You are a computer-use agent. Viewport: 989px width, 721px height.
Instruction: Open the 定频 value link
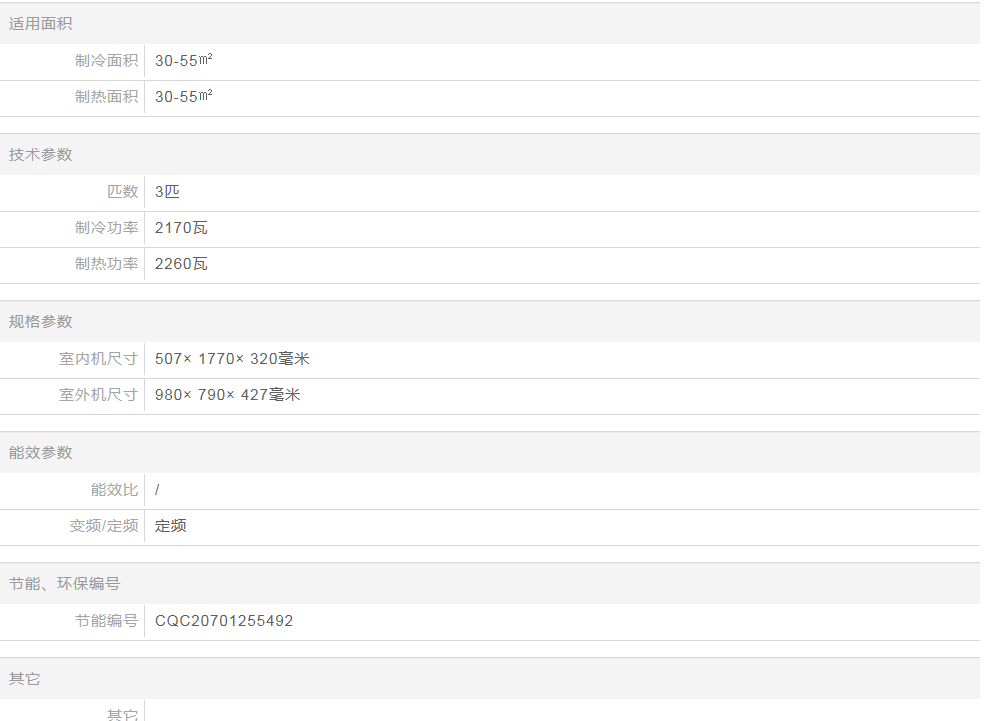171,526
